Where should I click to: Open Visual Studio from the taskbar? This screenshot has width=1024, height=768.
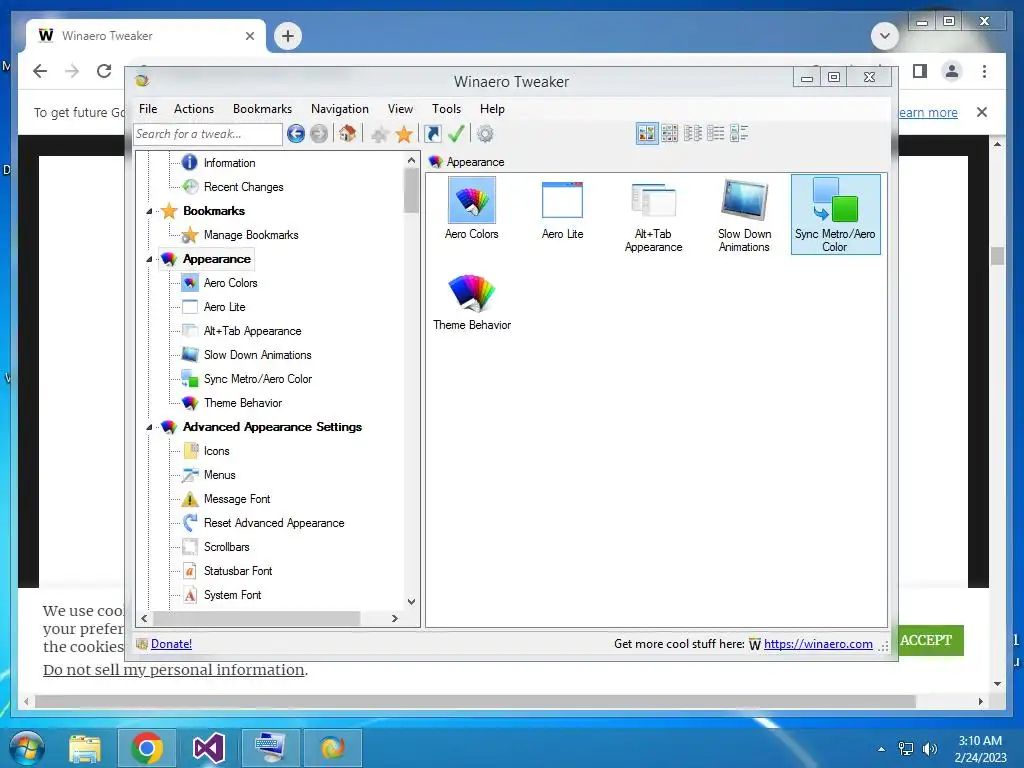tap(209, 748)
